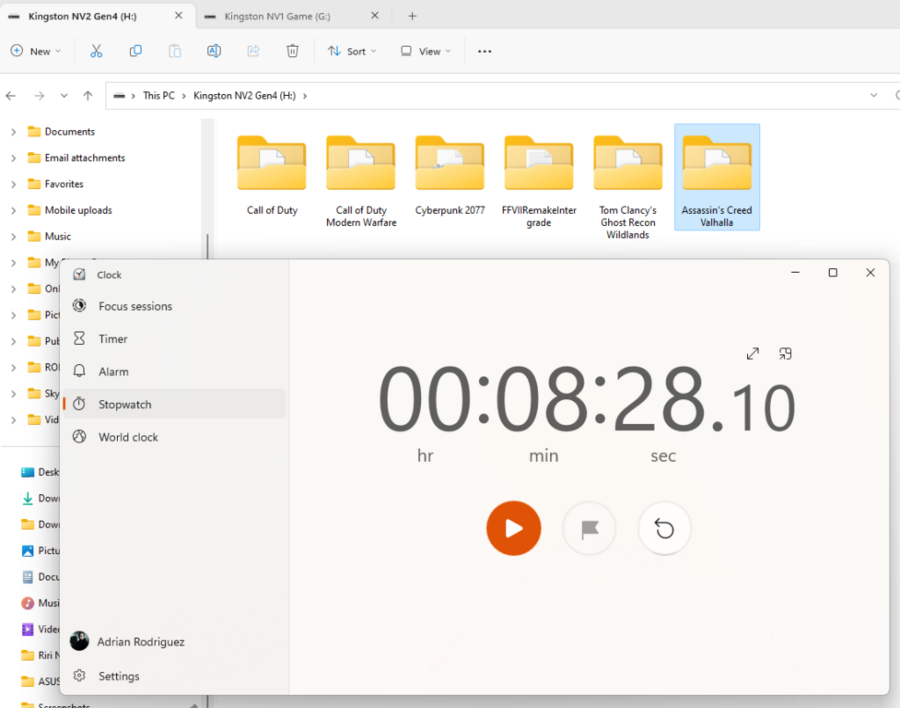Viewport: 900px width, 708px height.
Task: Close the Kingston NV2 Gen4 (H:) tab
Action: (179, 16)
